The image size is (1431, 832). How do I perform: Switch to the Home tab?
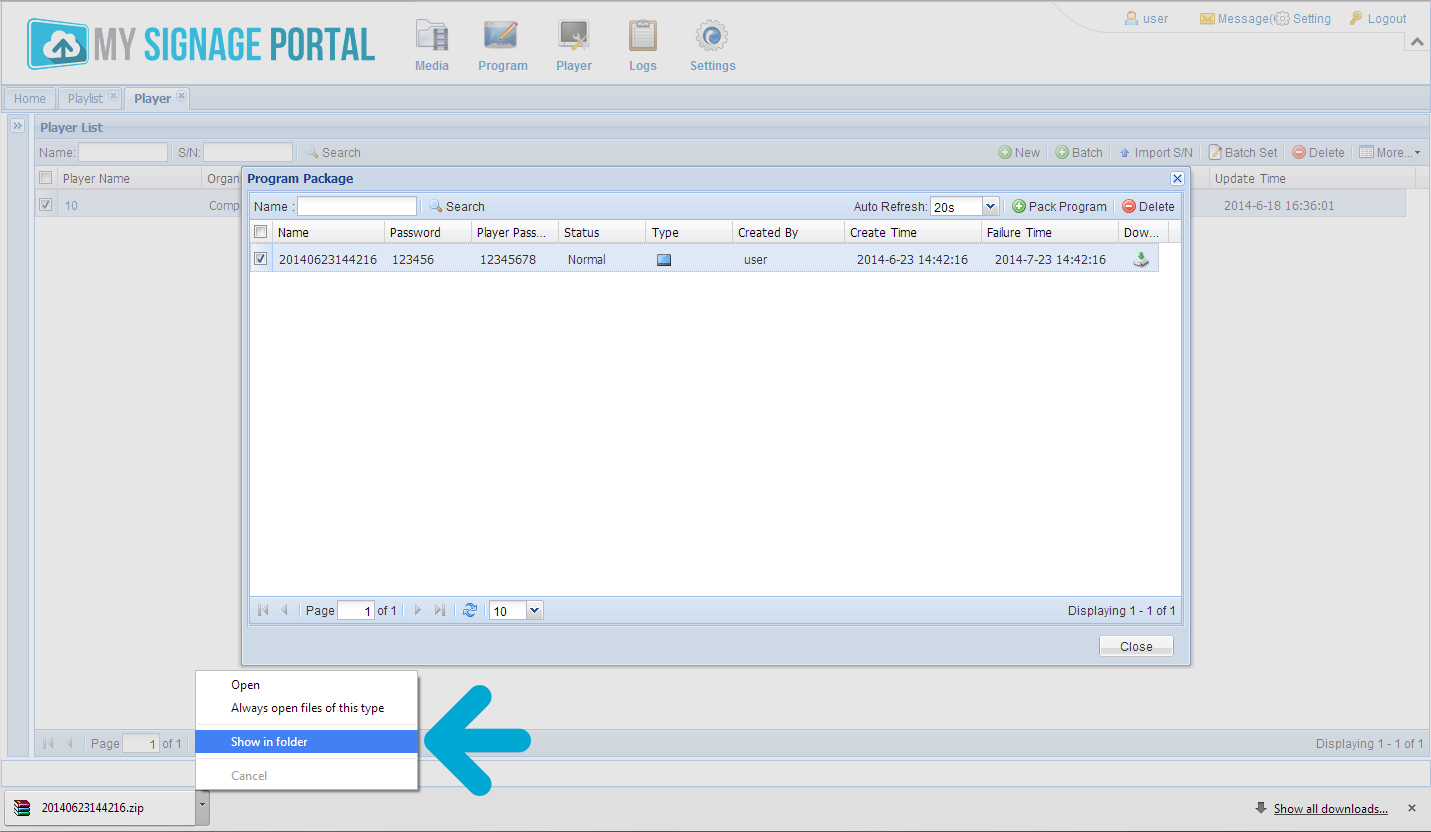30,98
